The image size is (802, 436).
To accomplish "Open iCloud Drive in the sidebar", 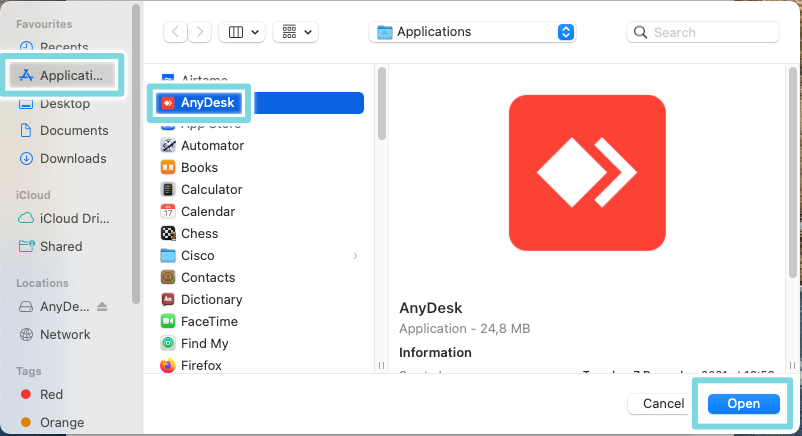I will pos(64,219).
